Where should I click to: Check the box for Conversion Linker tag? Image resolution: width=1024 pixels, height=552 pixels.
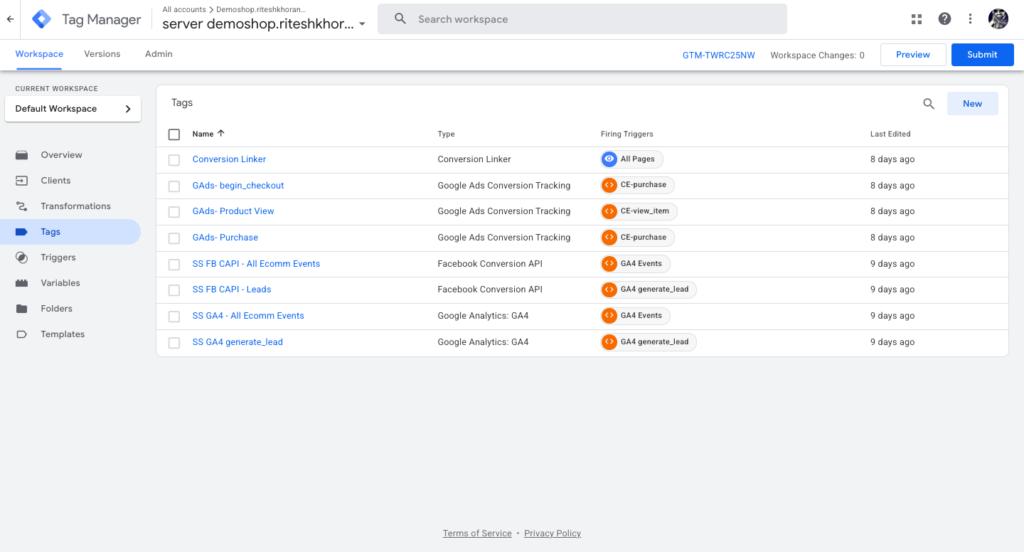point(174,160)
